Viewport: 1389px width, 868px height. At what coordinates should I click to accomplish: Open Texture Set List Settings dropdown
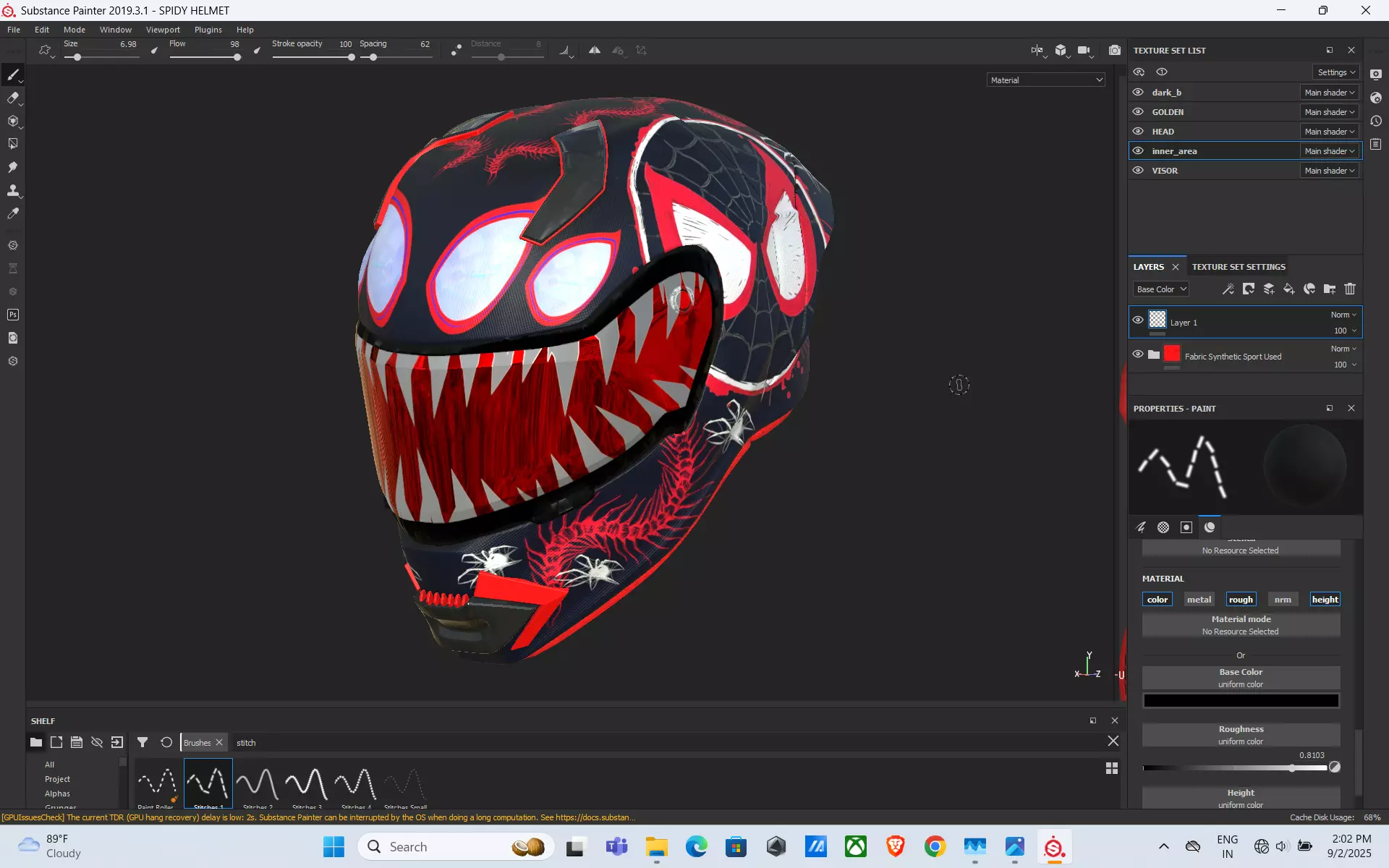(1335, 72)
